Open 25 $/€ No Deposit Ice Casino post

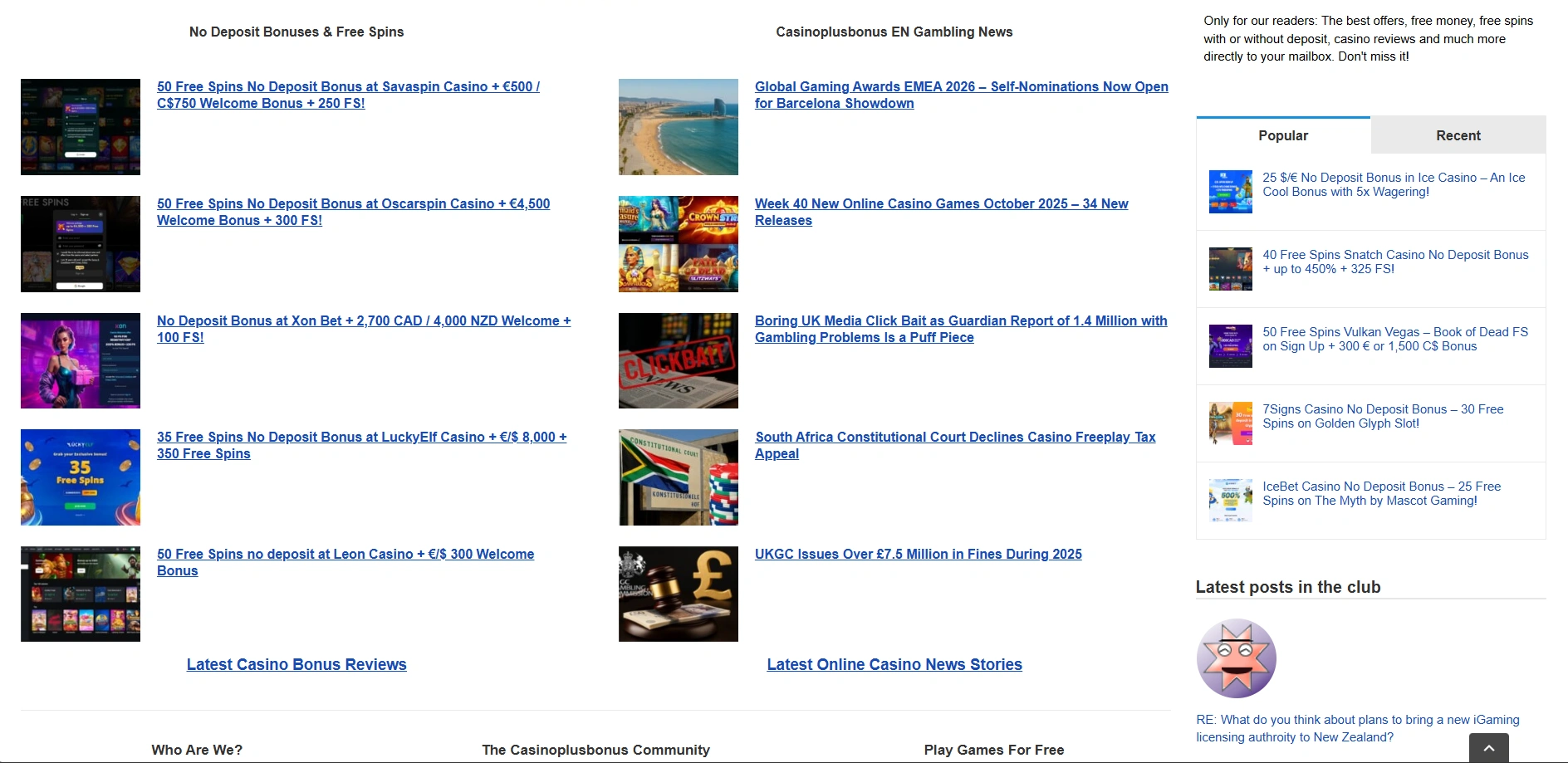tap(1394, 184)
